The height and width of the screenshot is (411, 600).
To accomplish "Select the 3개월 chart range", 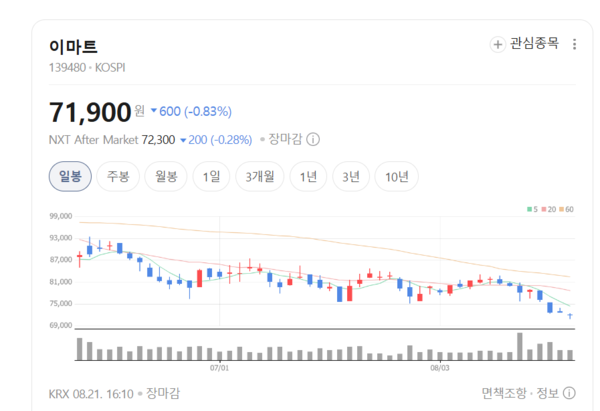I will [260, 176].
